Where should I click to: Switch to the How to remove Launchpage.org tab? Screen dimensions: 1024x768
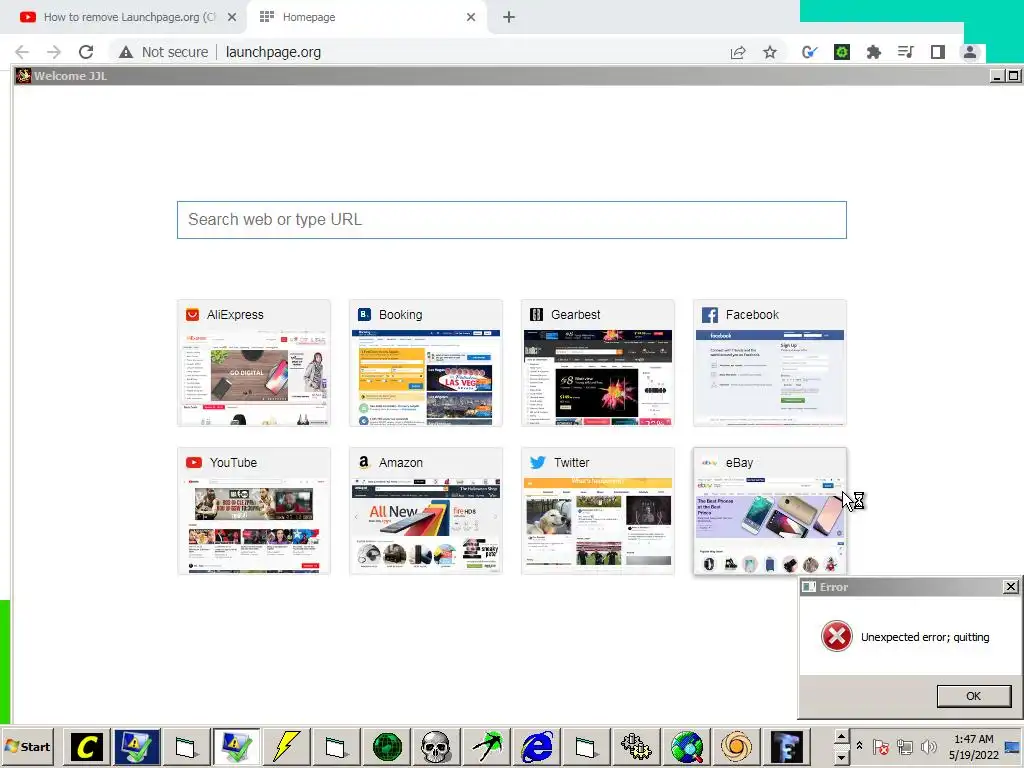point(129,17)
